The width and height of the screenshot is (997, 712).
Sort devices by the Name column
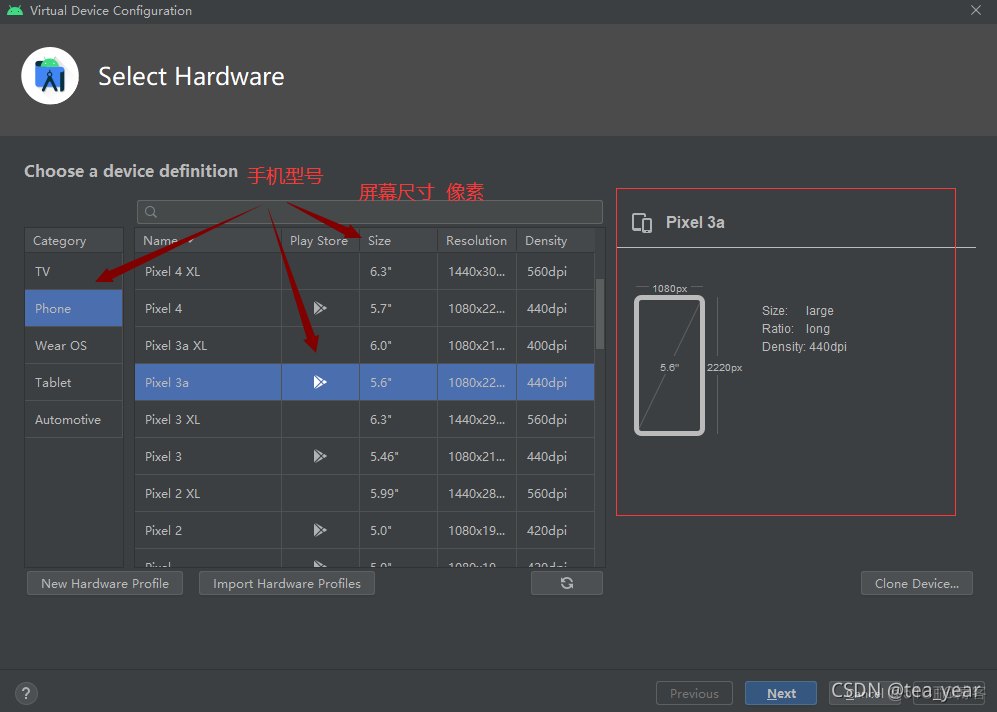pos(158,240)
